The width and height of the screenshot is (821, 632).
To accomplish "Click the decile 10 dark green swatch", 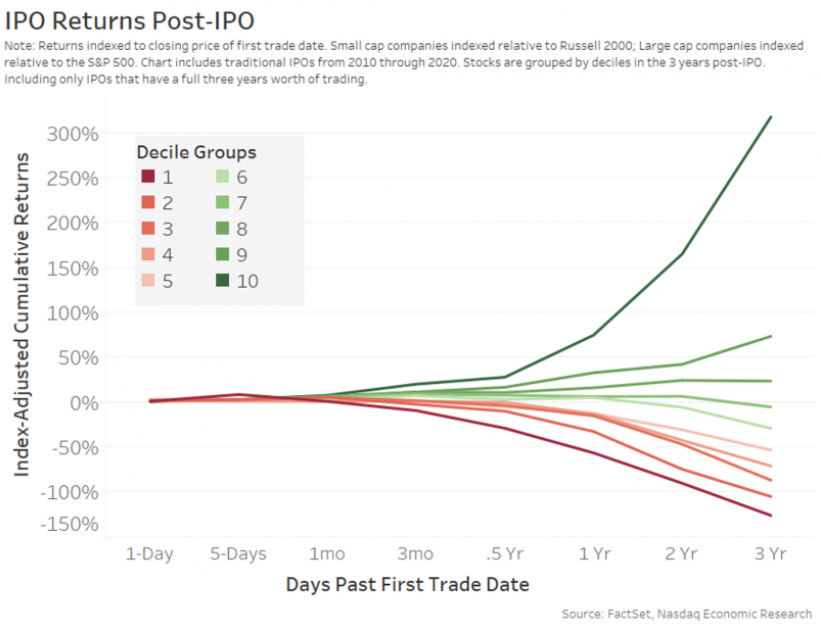I will click(x=223, y=280).
